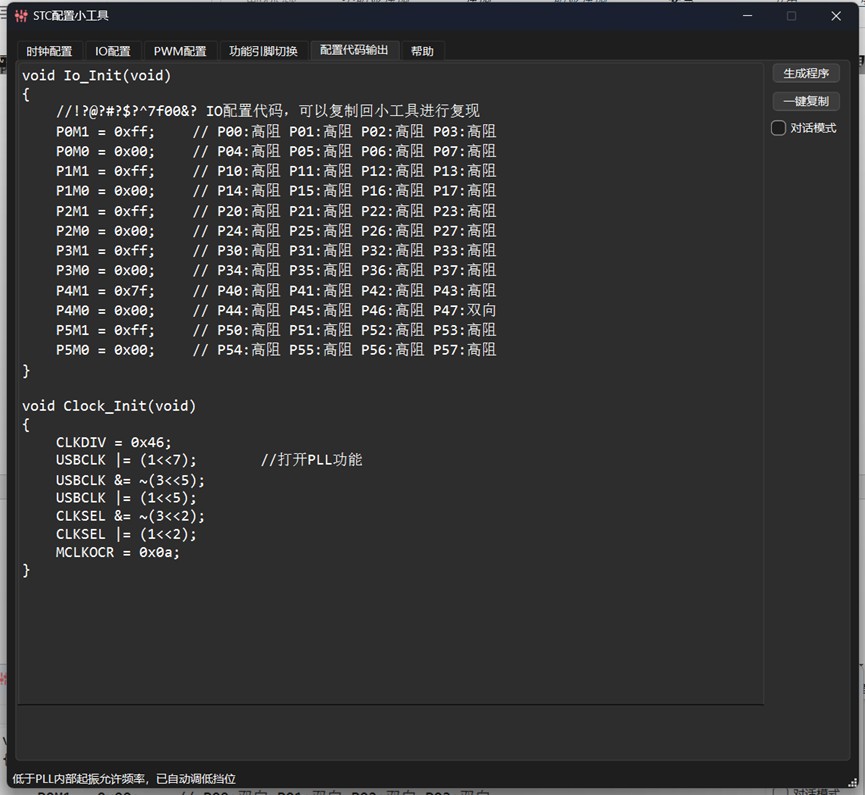The image size is (865, 795).
Task: Click the 'P03:高阻' comment text
Action: (464, 131)
